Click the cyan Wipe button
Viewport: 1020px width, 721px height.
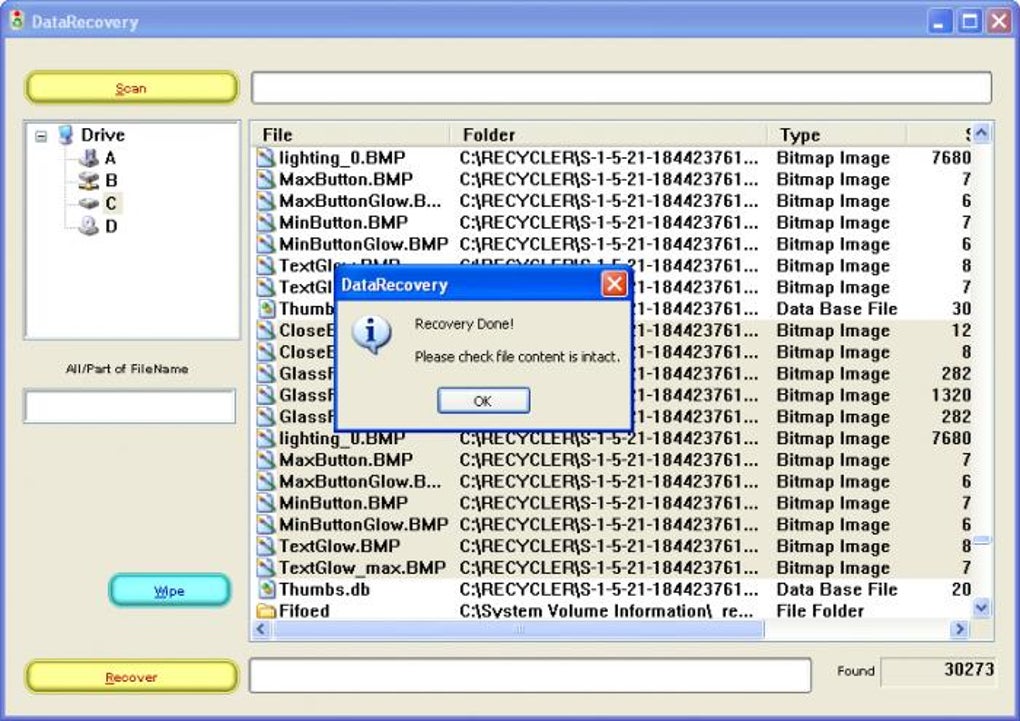point(169,591)
